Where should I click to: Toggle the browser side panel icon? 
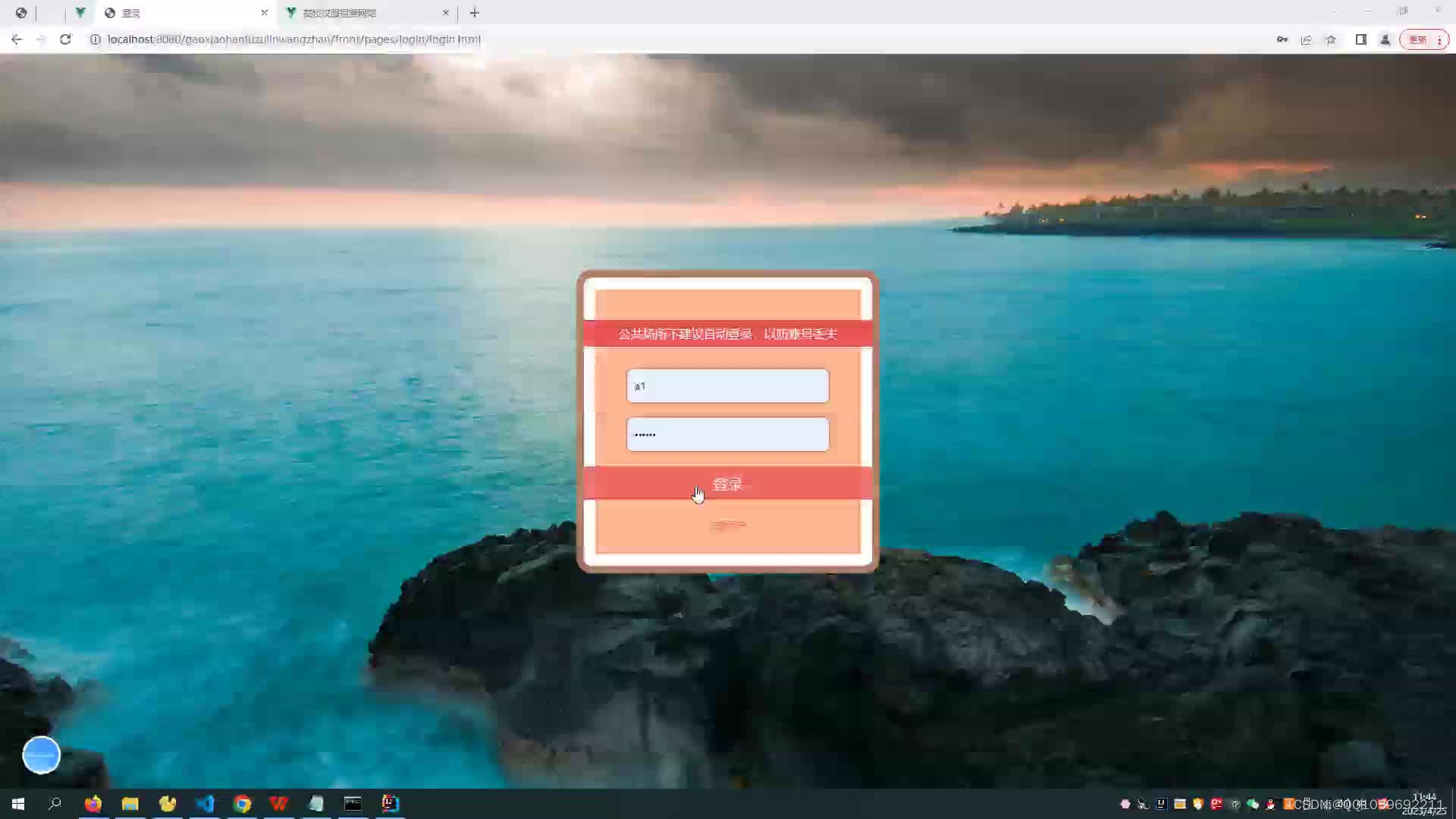click(1360, 39)
